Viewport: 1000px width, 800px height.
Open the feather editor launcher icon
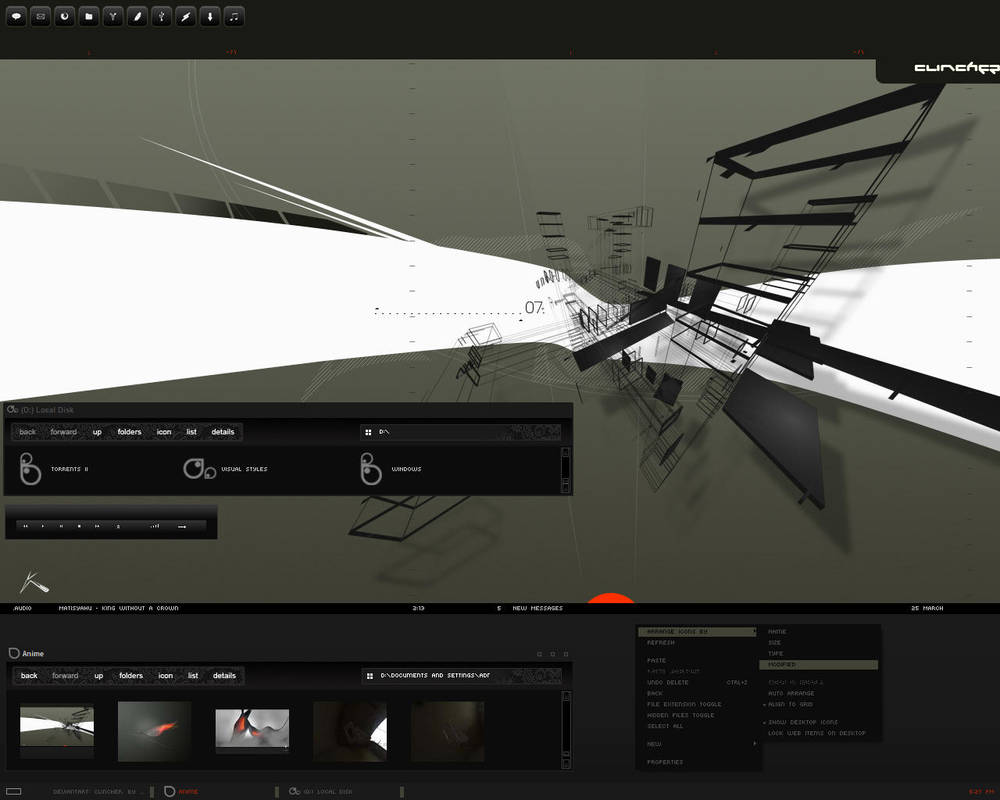(x=137, y=17)
